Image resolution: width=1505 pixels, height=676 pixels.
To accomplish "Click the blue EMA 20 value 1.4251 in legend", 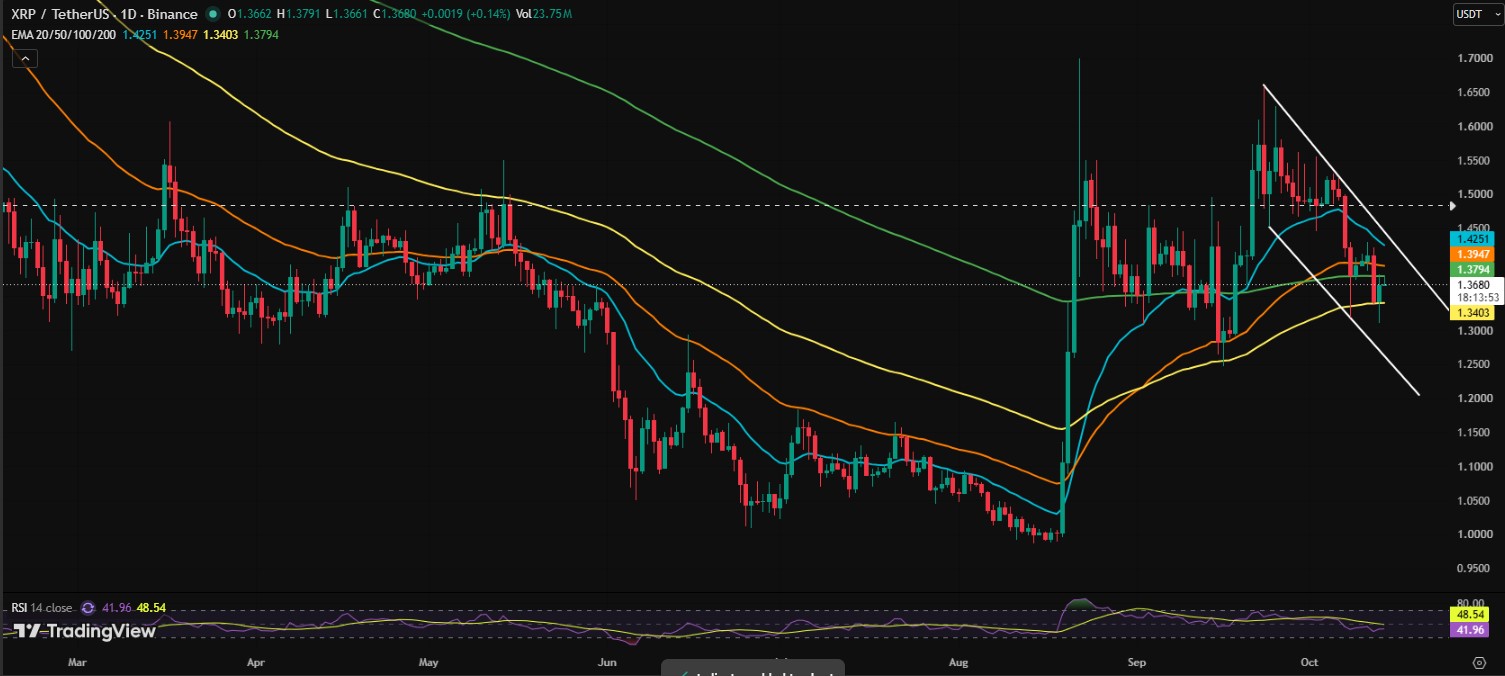I will click(x=139, y=35).
